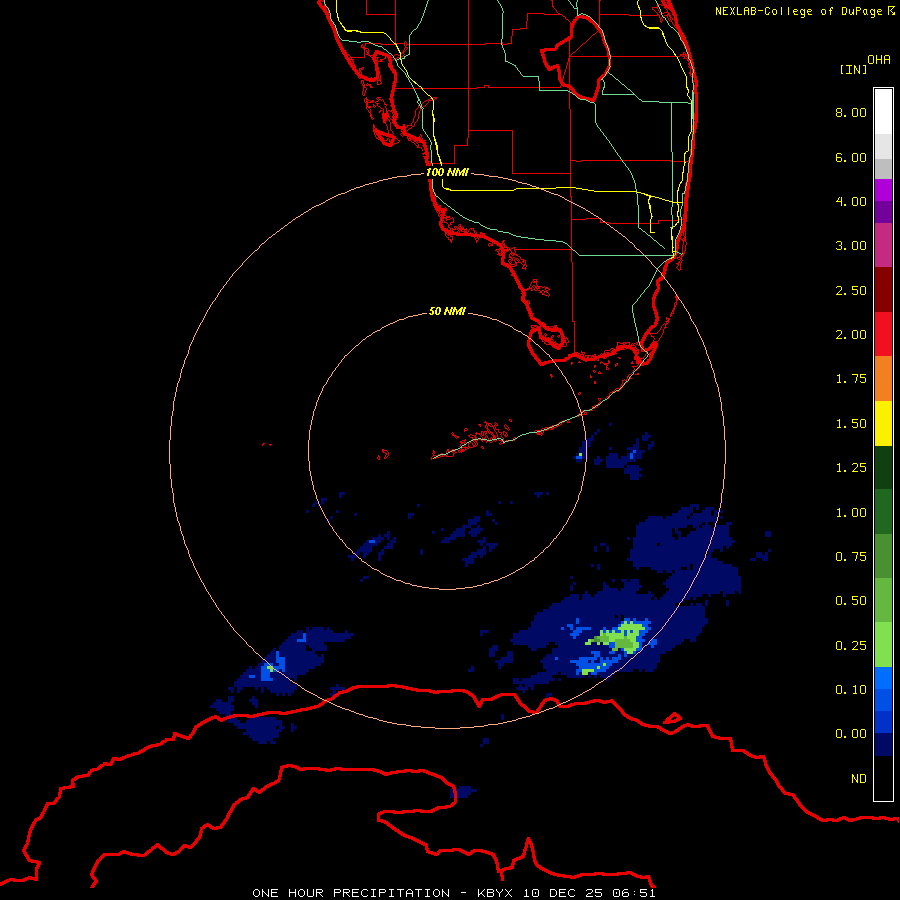Click the magenta swatch above 4.00
This screenshot has width=900, height=900.
[883, 190]
